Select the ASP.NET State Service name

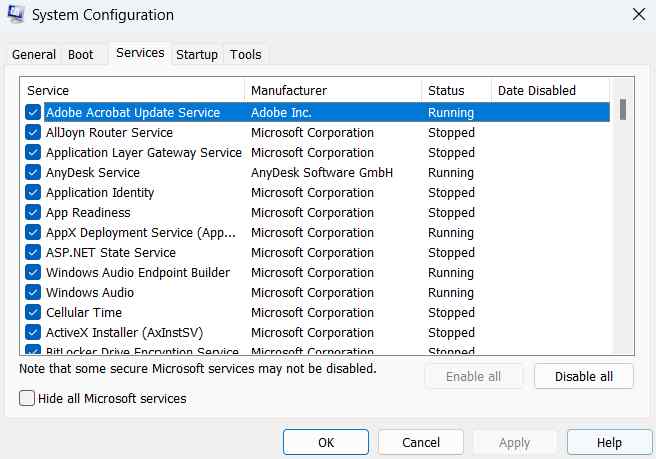[x=111, y=252]
